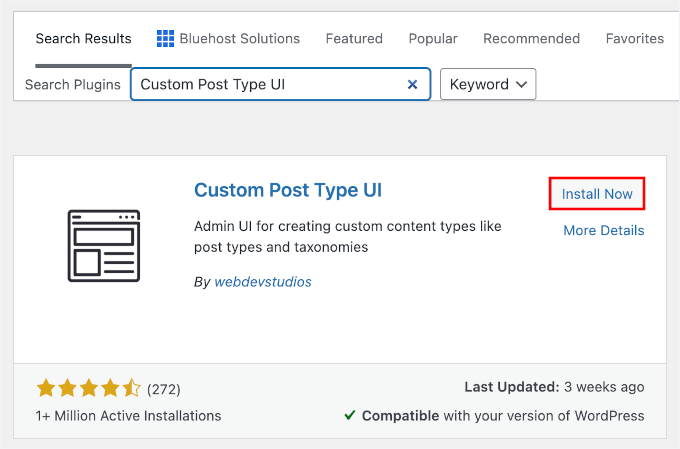Switch to the Search Results tab
The height and width of the screenshot is (449, 680).
[83, 39]
